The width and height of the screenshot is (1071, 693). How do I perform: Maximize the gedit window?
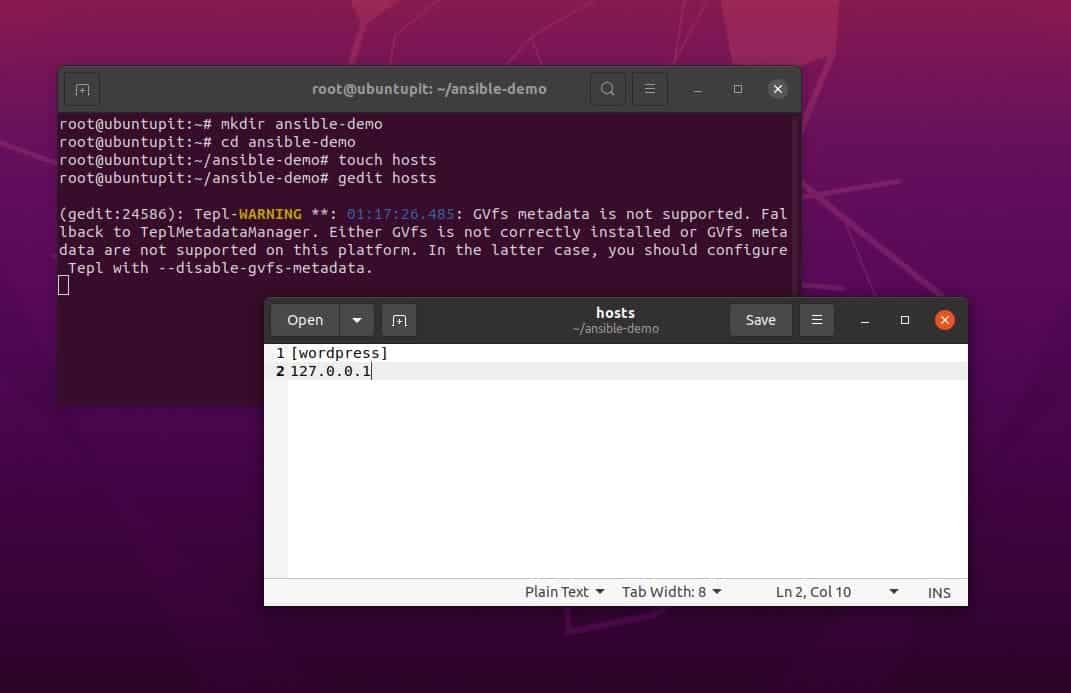(904, 319)
